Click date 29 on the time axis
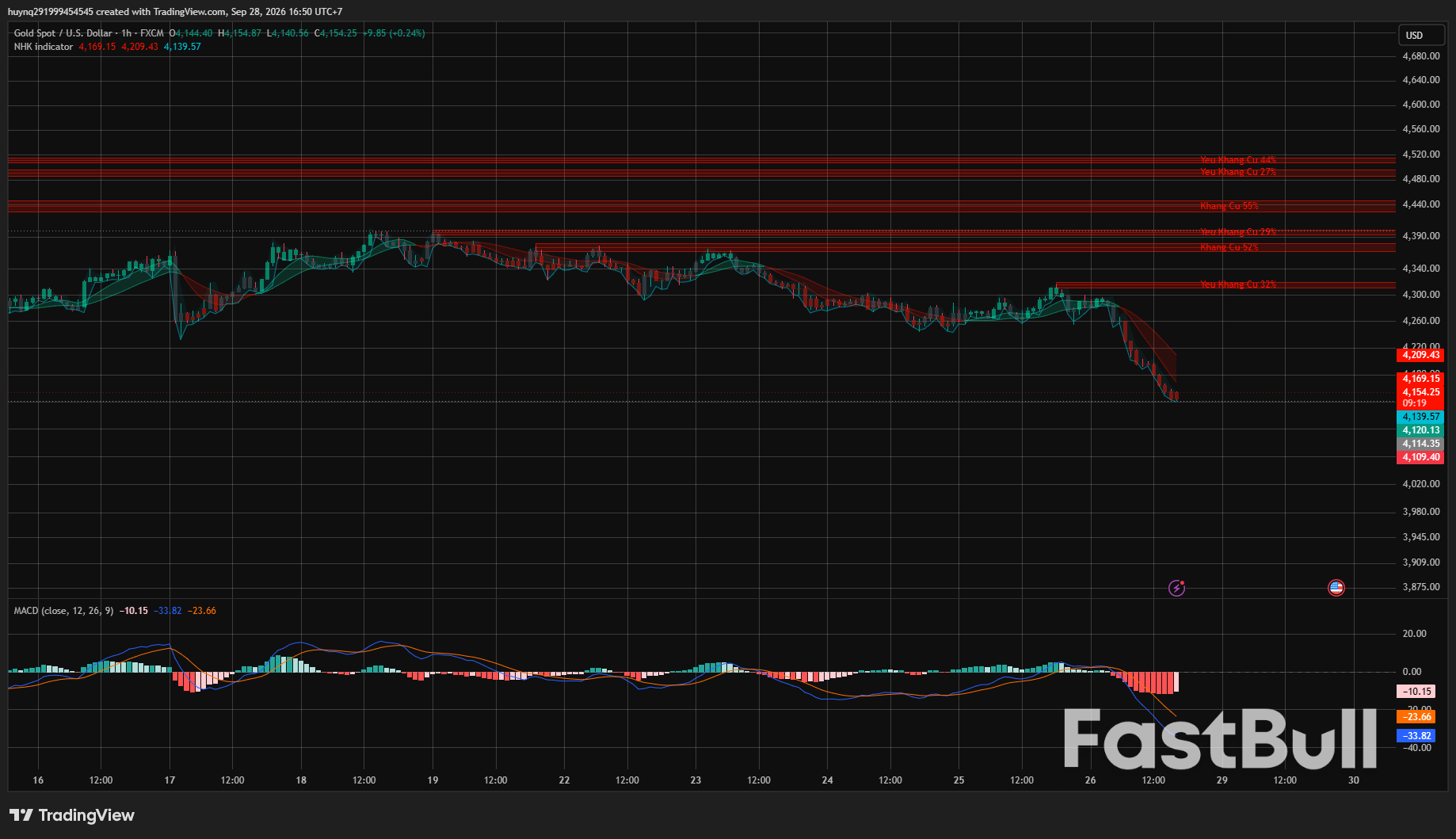 point(1222,780)
